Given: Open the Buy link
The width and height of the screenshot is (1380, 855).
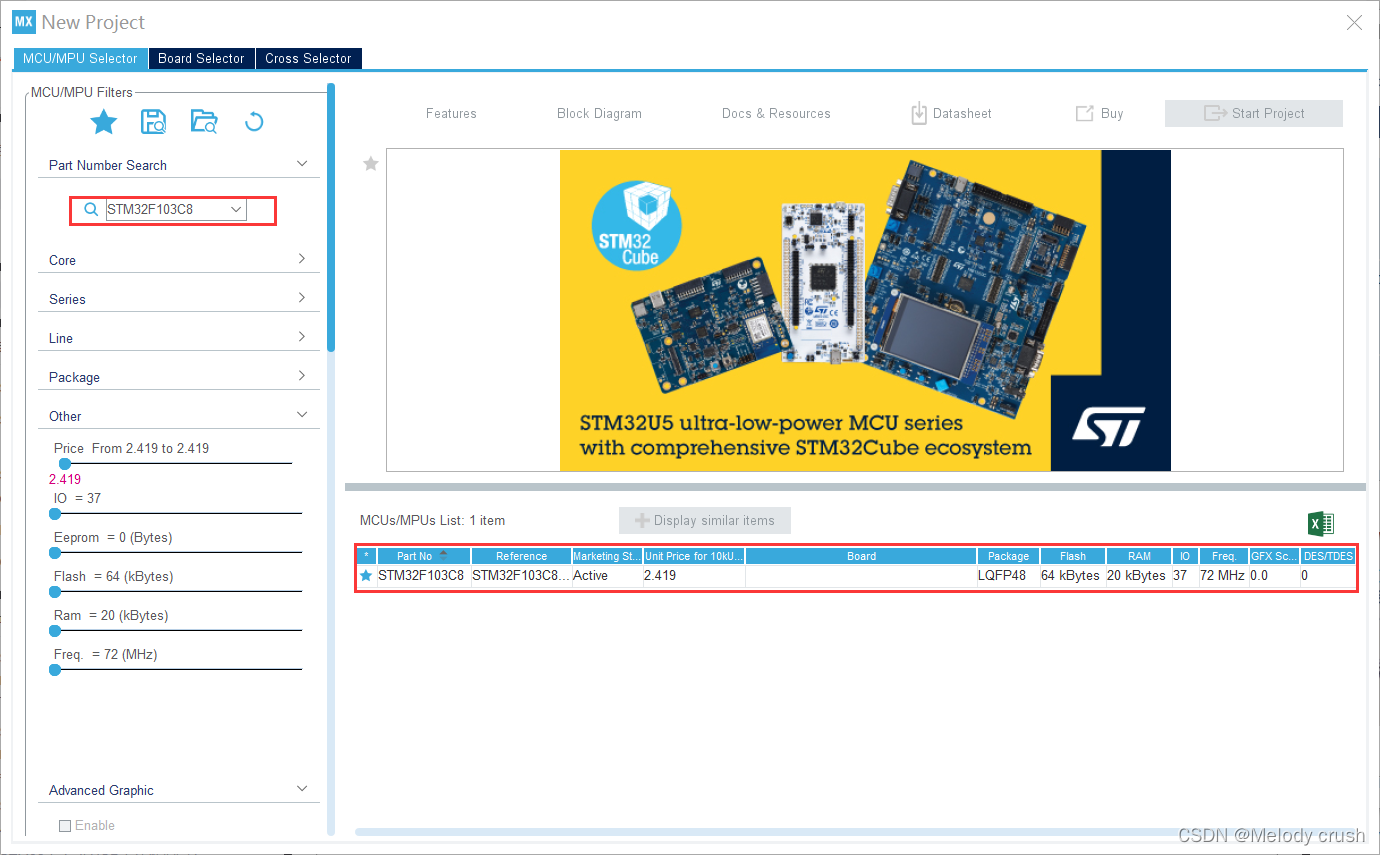Looking at the screenshot, I should click(x=1099, y=113).
